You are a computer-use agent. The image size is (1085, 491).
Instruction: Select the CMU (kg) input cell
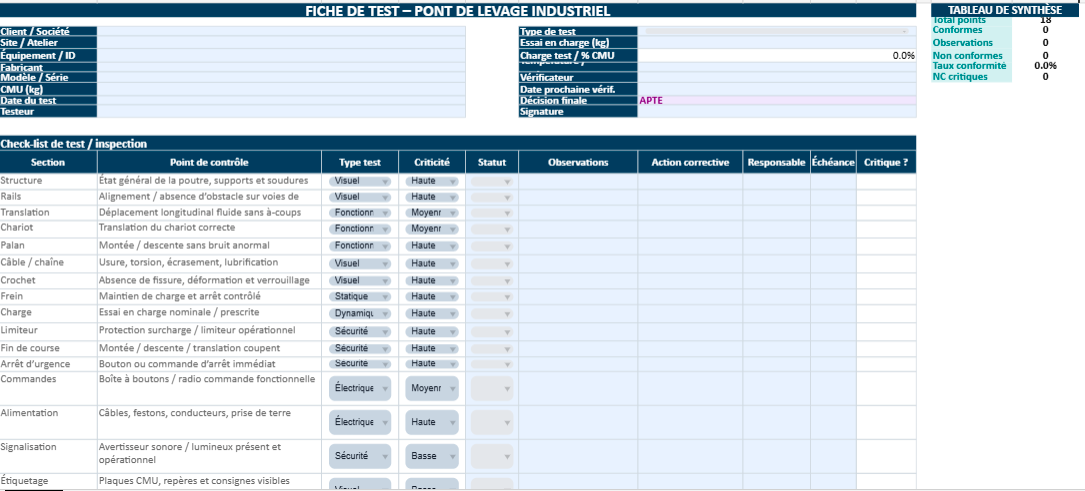281,89
